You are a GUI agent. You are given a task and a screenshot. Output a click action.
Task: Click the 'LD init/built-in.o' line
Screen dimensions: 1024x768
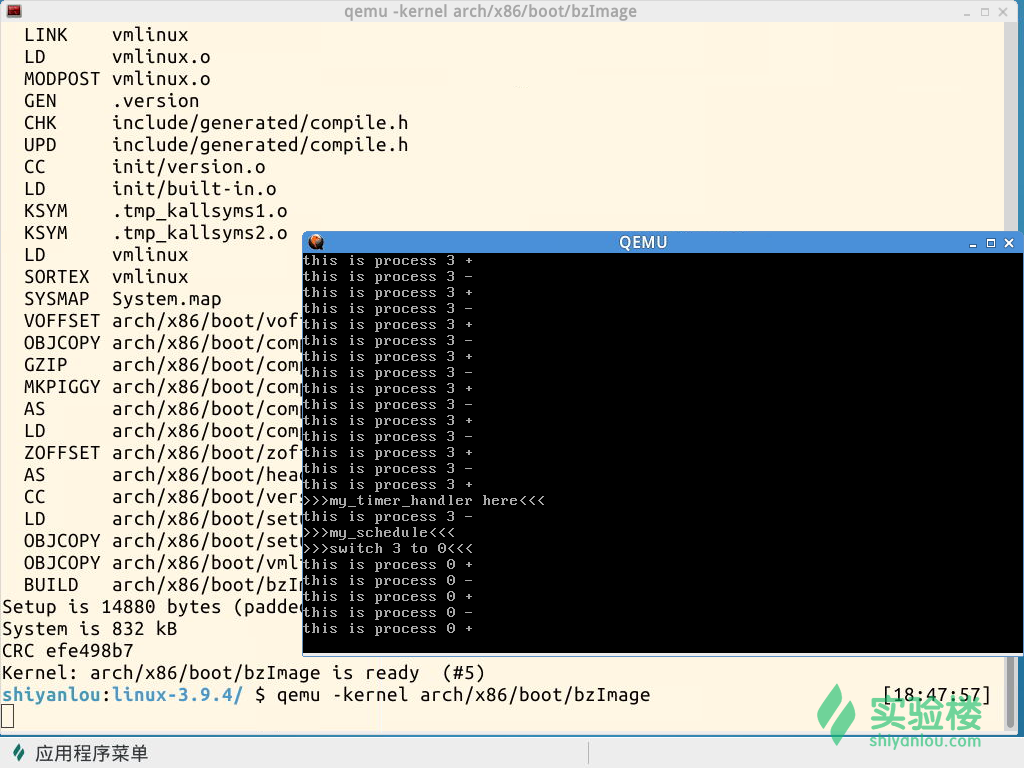150,189
